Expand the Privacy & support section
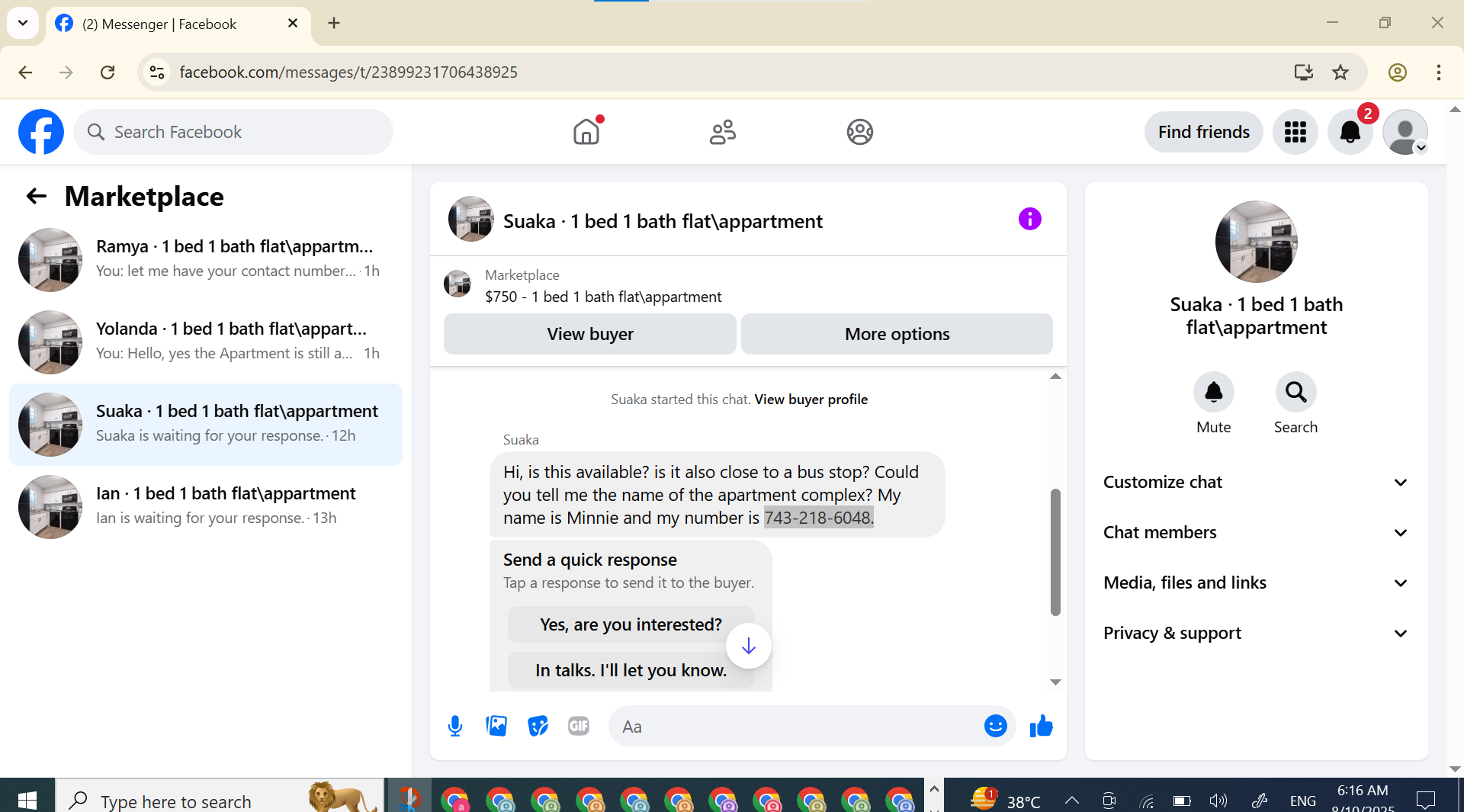 (x=1256, y=633)
